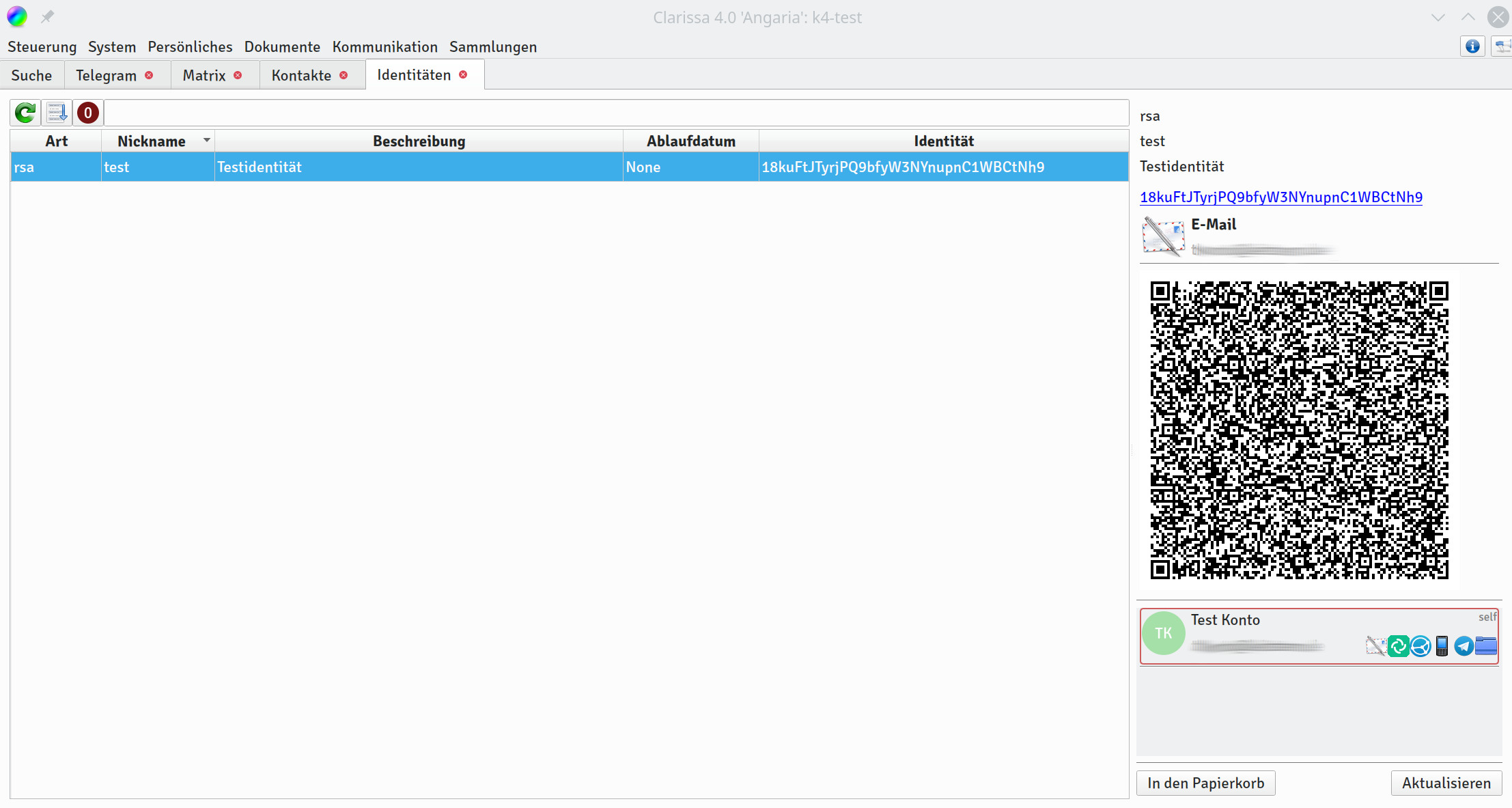The image size is (1512, 808).
Task: Switch to the Kontakte tab
Action: coord(301,75)
